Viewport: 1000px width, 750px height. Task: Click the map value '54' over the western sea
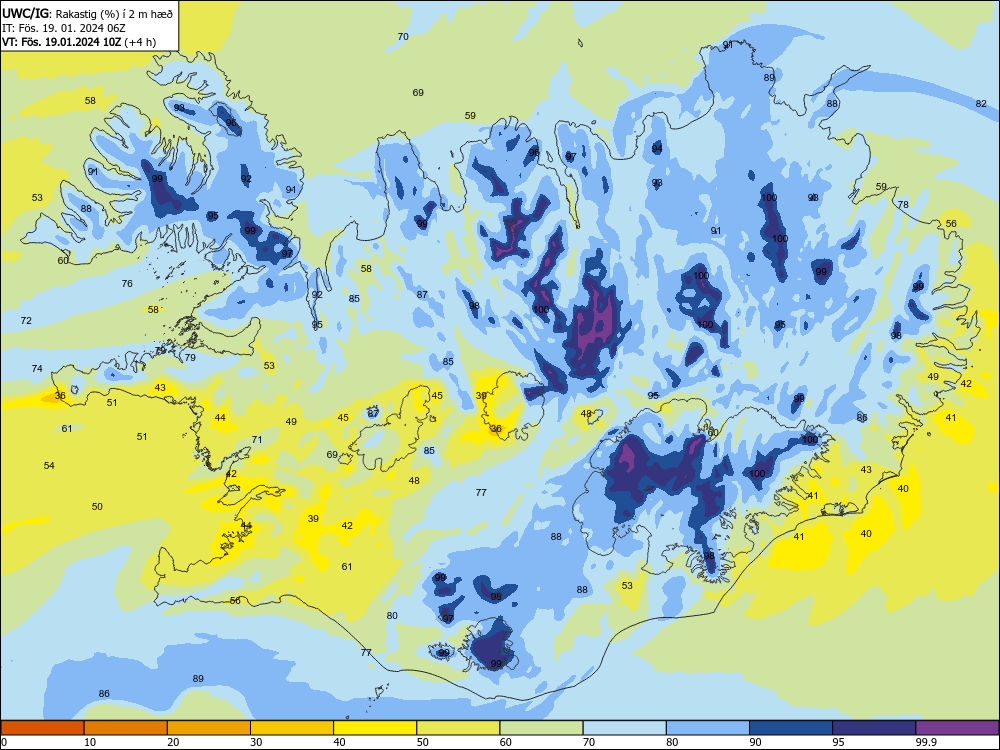coord(49,466)
